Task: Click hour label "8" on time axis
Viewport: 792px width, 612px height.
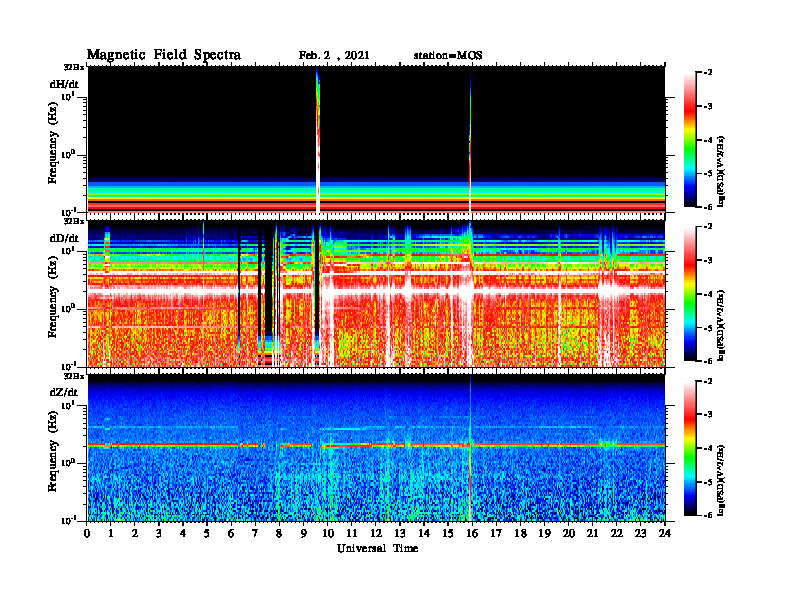Action: [x=279, y=533]
